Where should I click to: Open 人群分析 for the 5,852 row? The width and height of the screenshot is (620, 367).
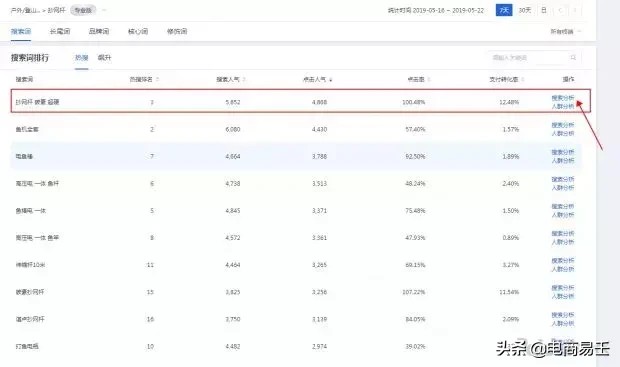point(563,106)
